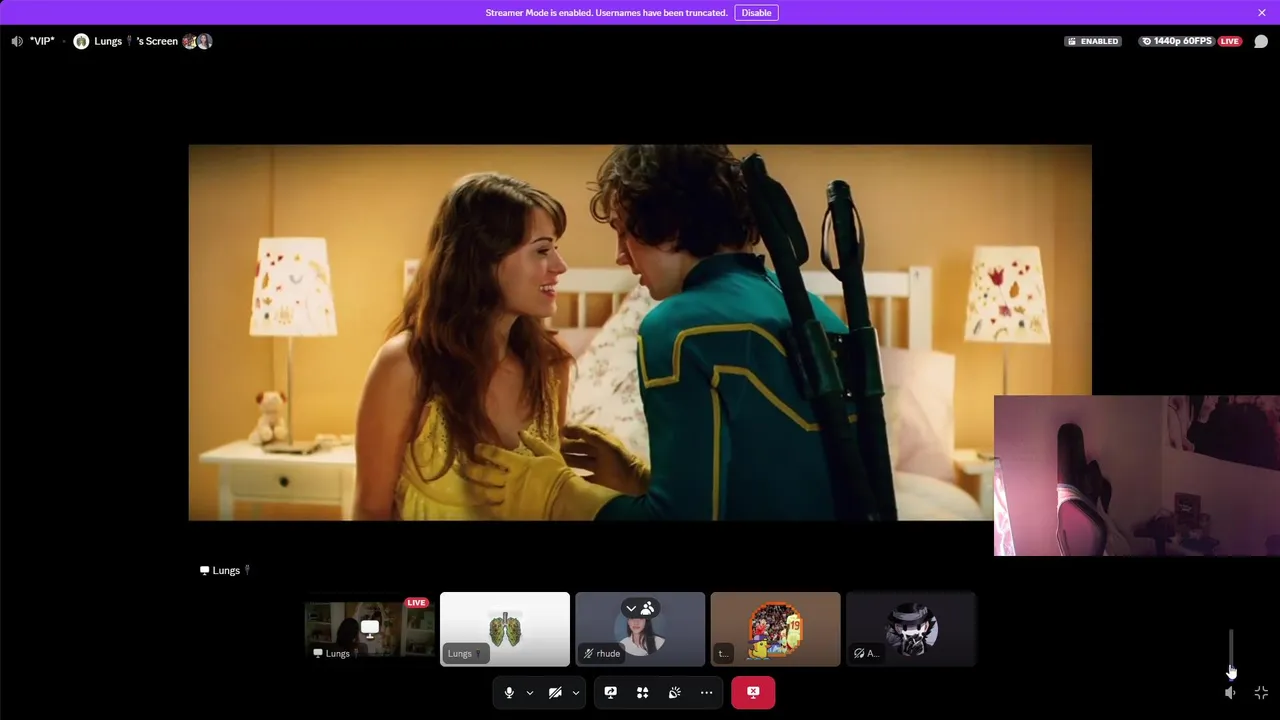Open the voice channel chat
The height and width of the screenshot is (720, 1280).
1261,41
